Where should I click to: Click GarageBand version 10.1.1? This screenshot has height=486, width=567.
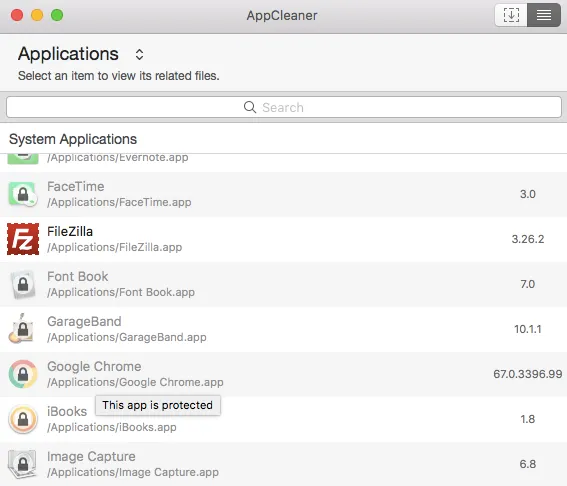528,329
